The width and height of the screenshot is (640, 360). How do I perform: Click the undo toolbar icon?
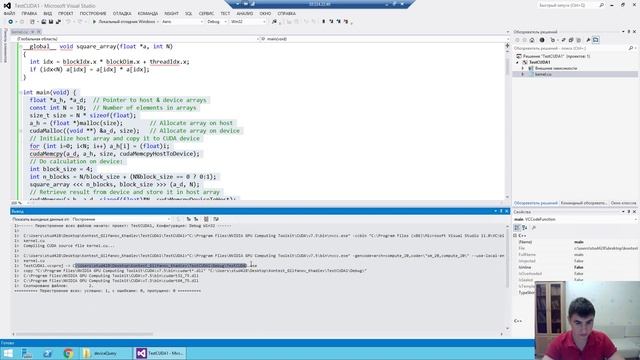pyautogui.click(x=68, y=22)
